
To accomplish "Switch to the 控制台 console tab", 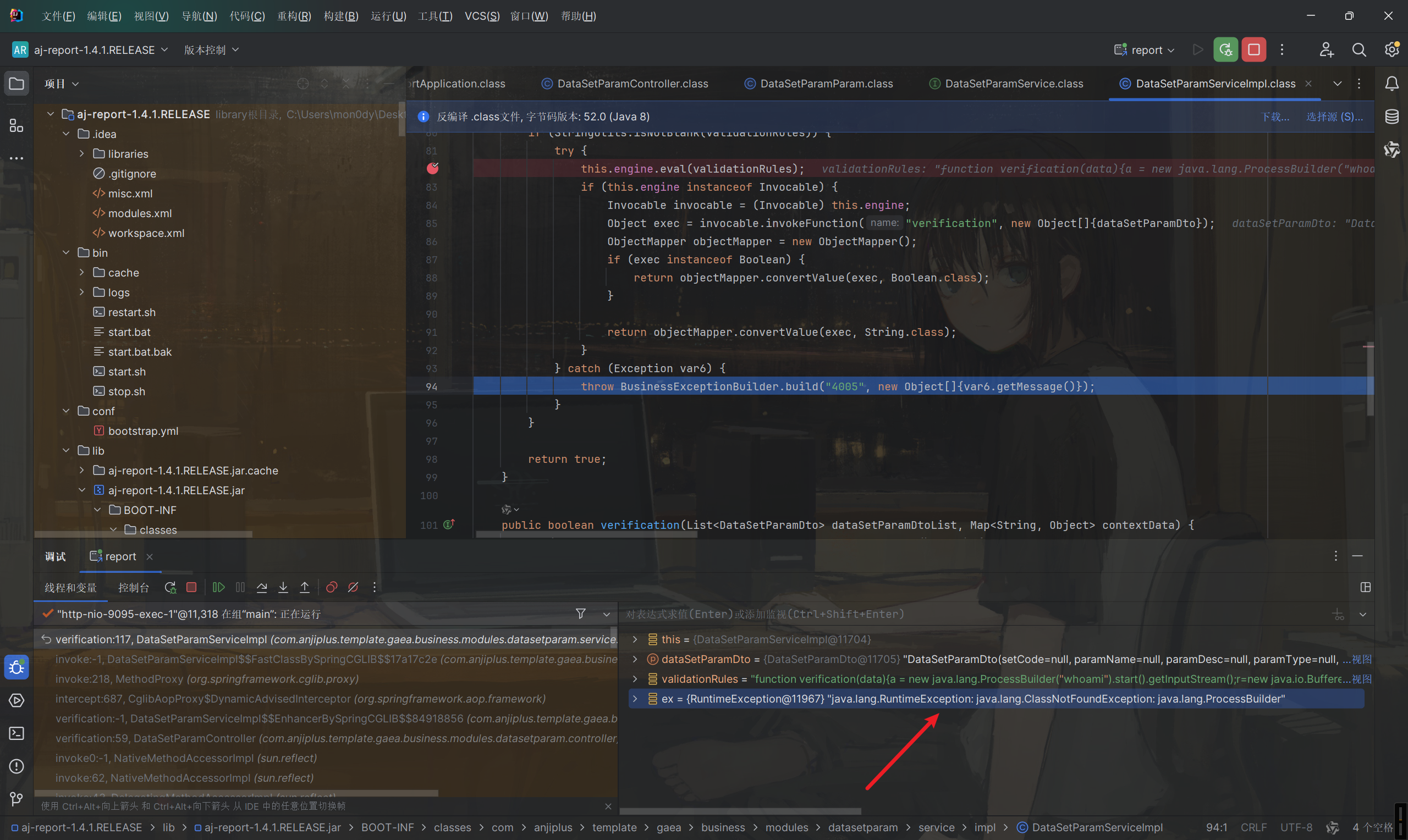I will [x=134, y=588].
